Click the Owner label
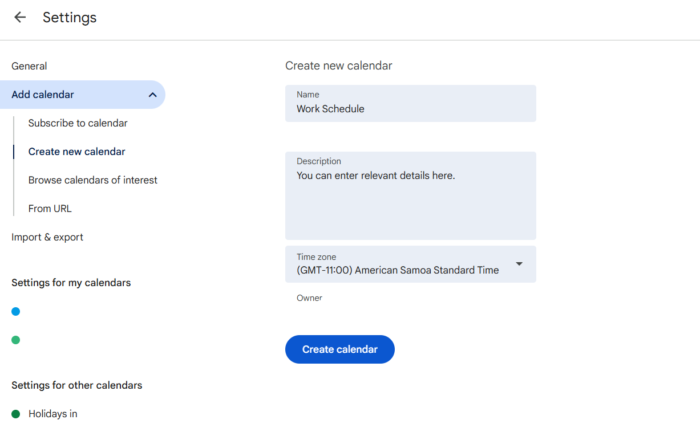Viewport: 700px width, 436px height. 309,298
